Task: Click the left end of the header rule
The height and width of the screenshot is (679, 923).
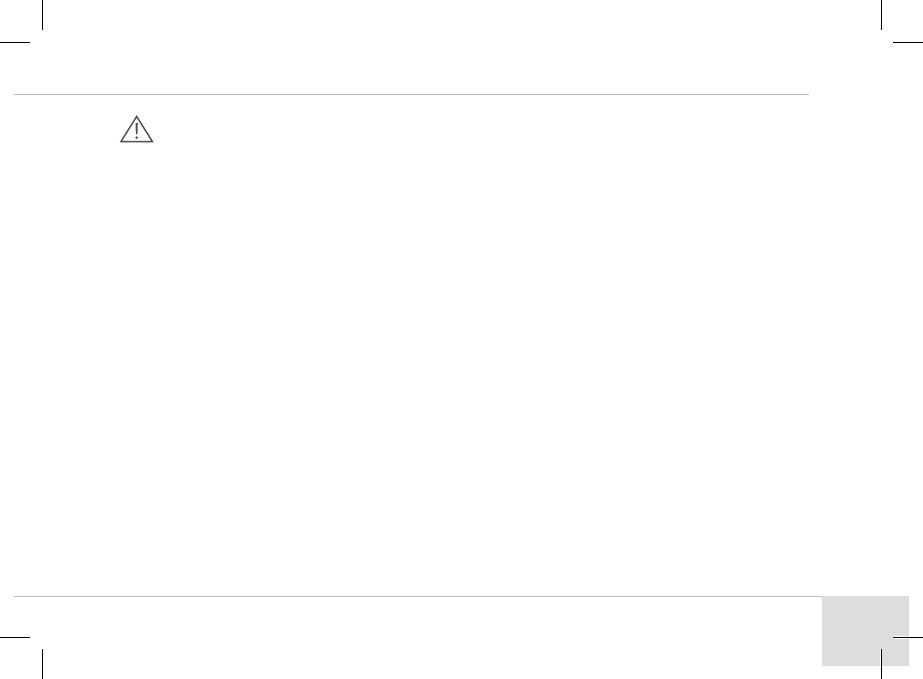Action: pyautogui.click(x=16, y=95)
